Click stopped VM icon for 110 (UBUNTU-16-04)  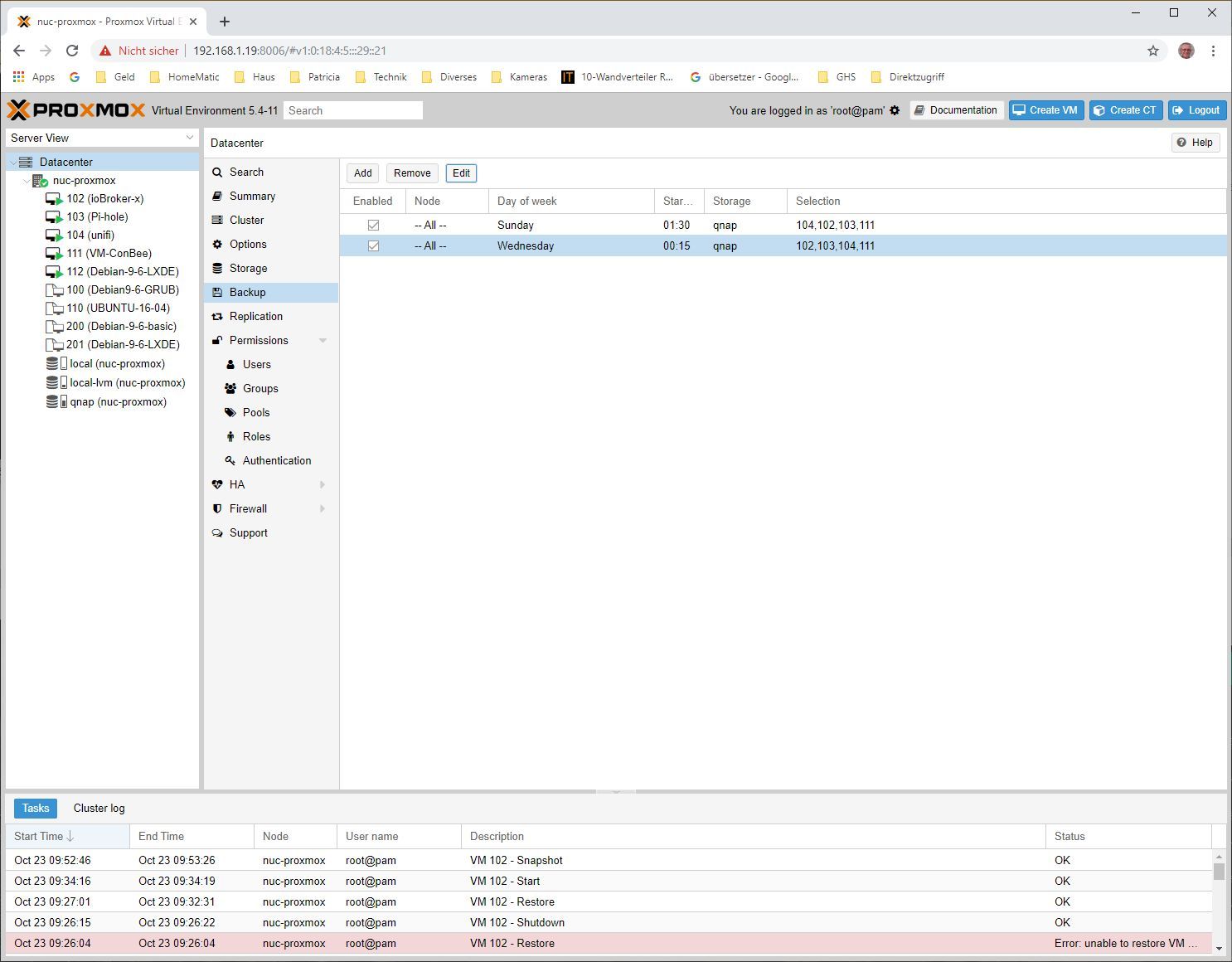point(54,309)
